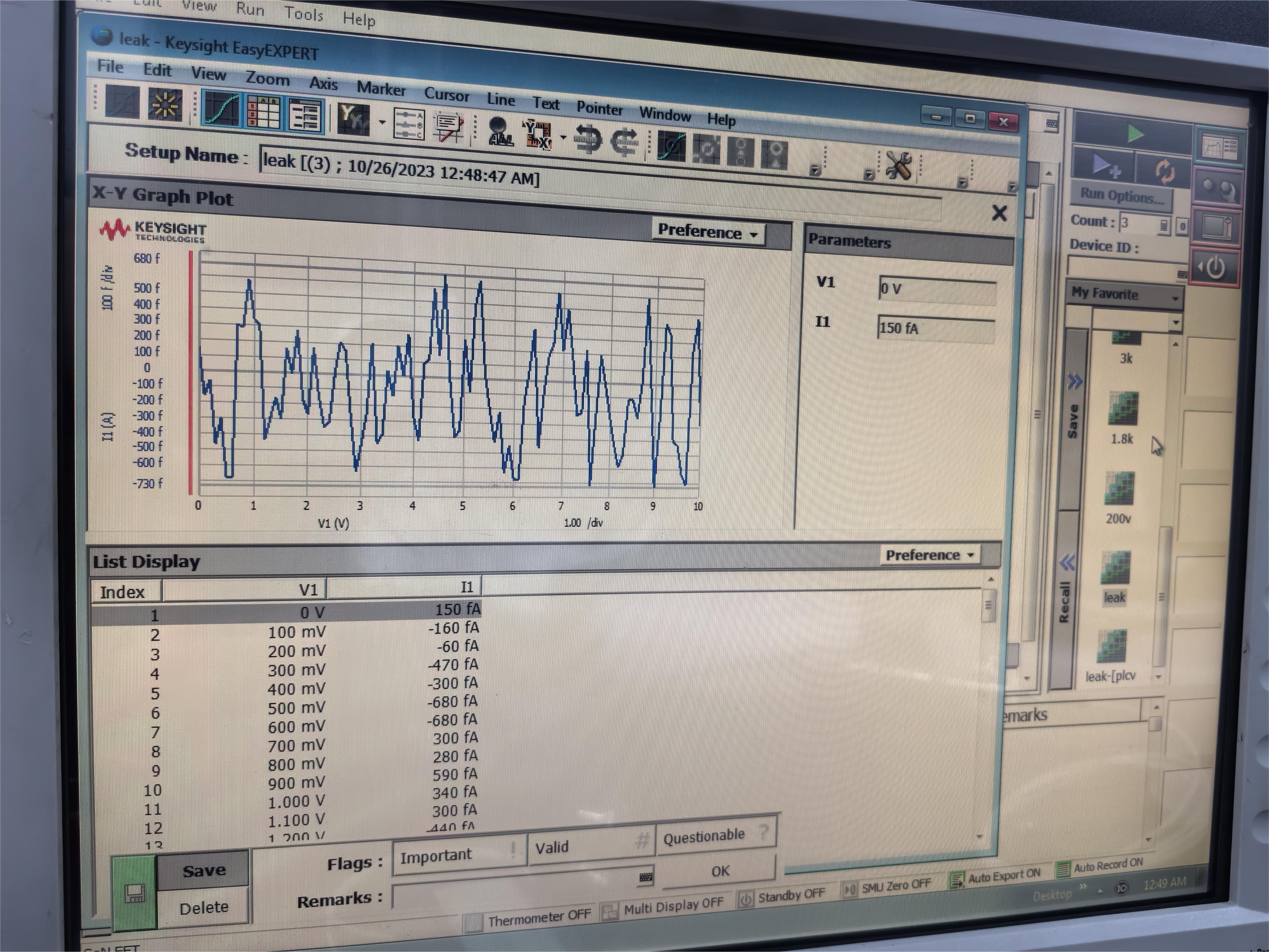
Task: Open the graph Preference dropdown
Action: (708, 232)
